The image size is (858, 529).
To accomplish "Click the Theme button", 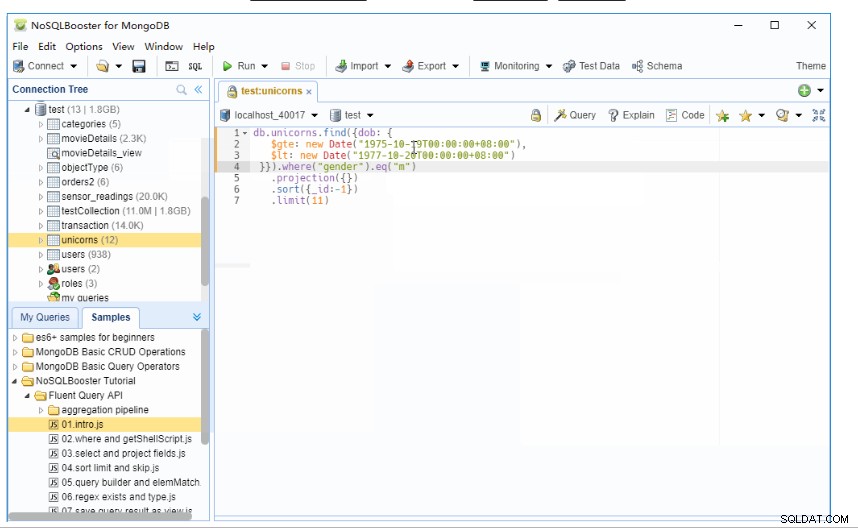I will (810, 66).
